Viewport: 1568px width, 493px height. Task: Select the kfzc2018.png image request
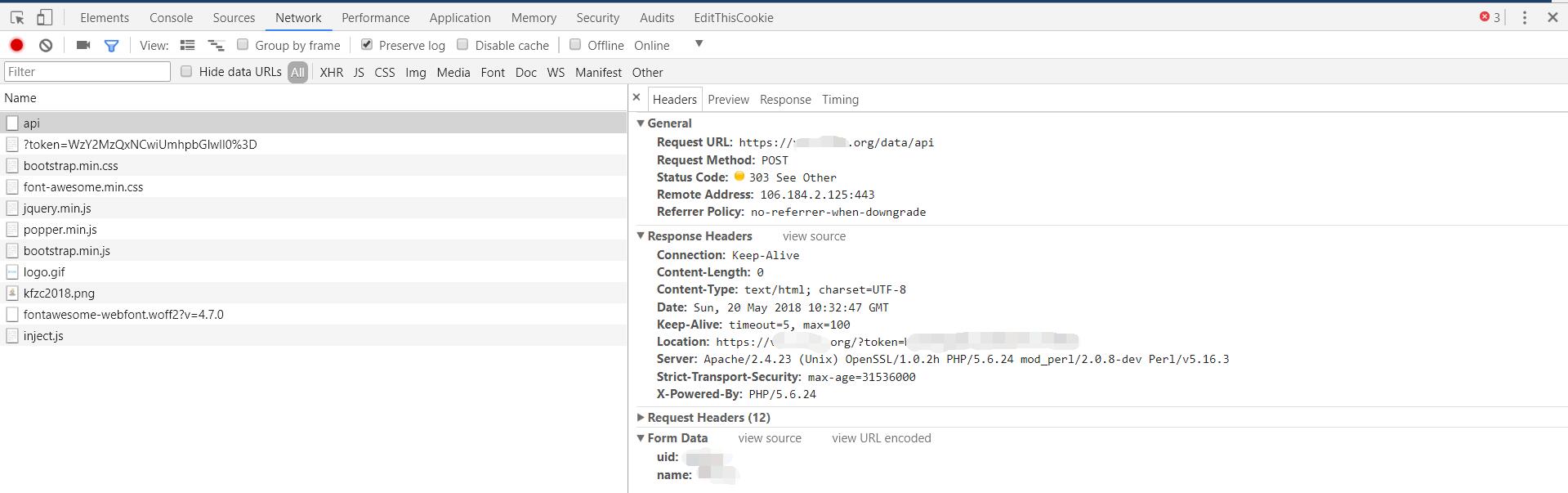pos(314,293)
